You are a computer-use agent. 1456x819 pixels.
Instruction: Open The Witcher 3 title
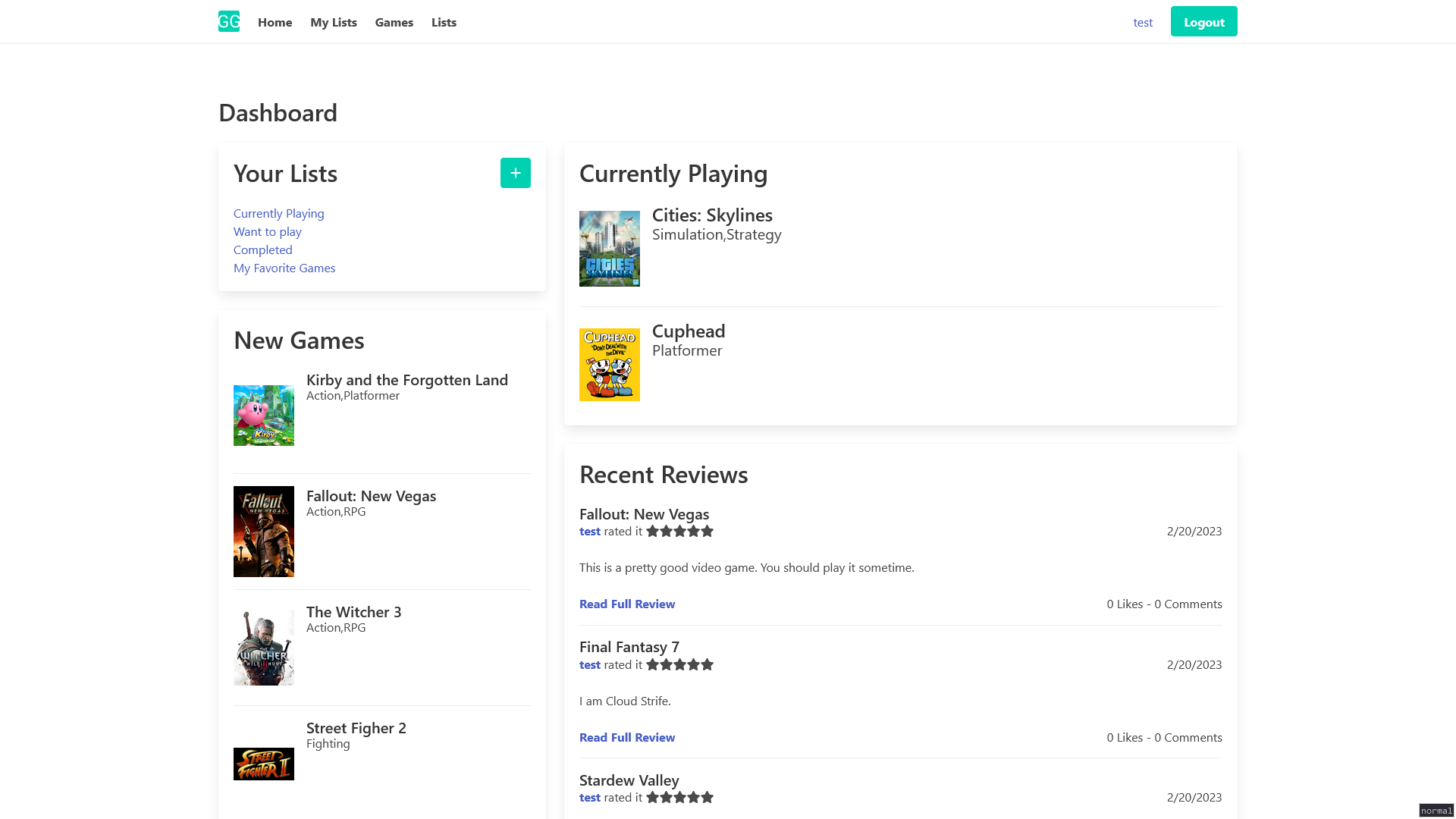[353, 612]
